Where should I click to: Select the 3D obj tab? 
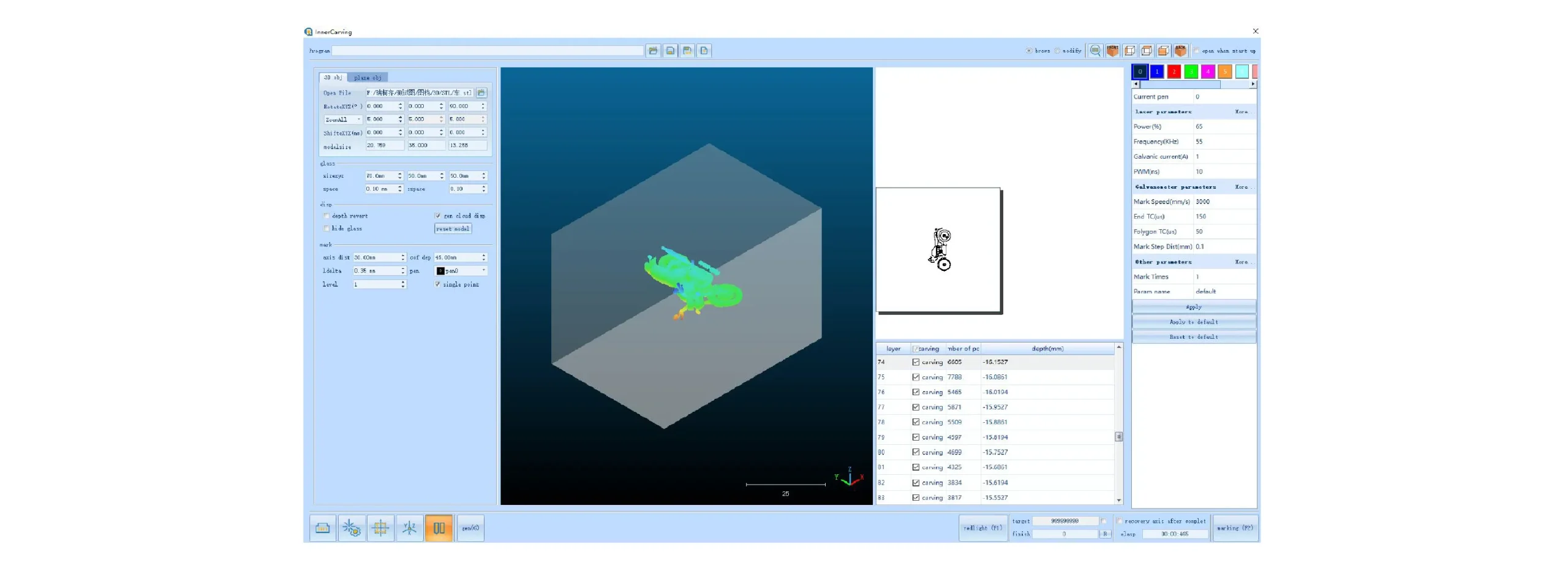click(x=333, y=78)
